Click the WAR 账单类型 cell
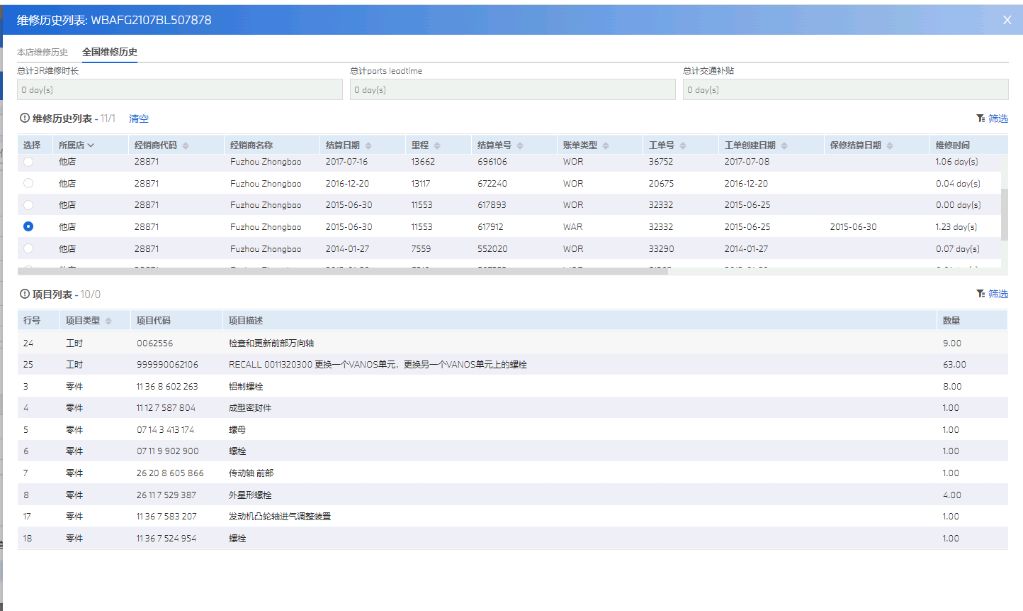1023x611 pixels. [573, 227]
